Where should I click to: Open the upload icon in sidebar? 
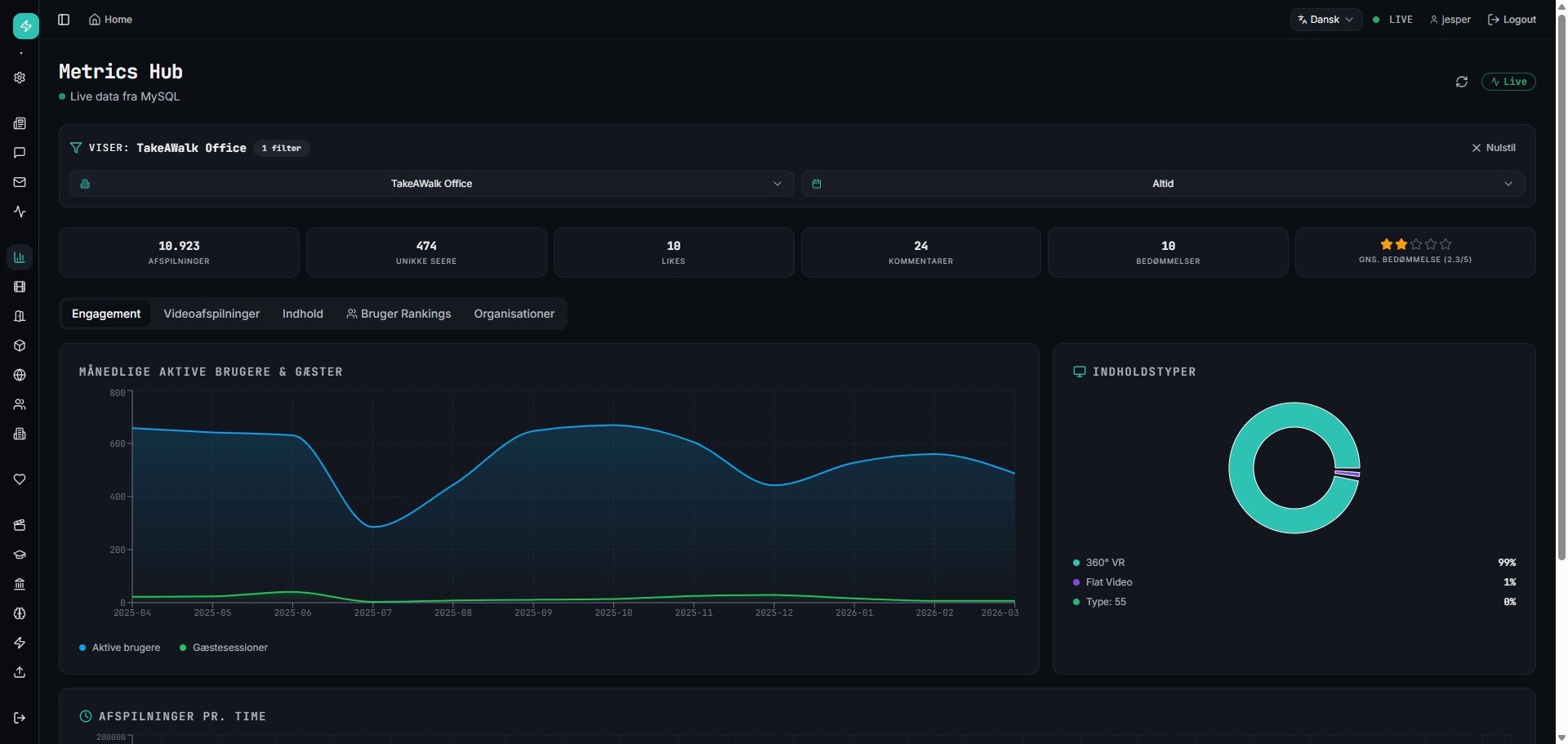[x=20, y=672]
